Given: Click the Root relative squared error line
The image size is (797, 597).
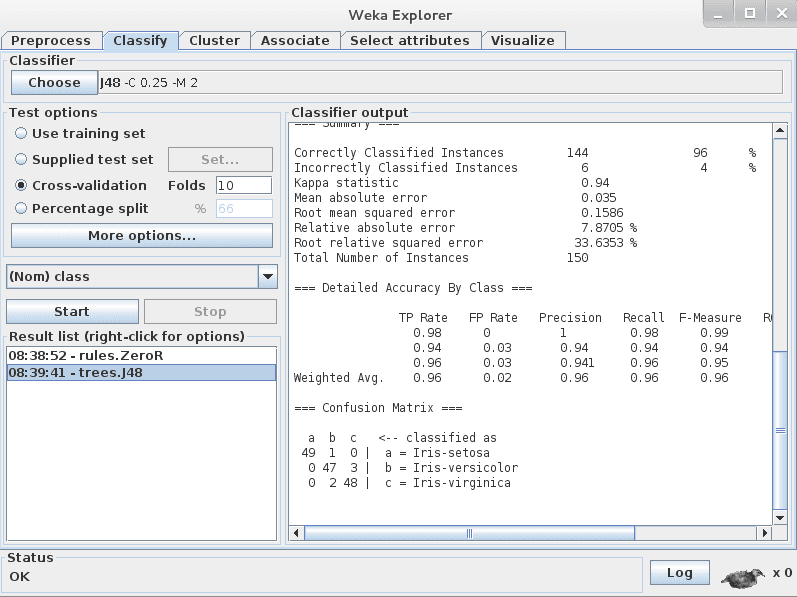Looking at the screenshot, I should pyautogui.click(x=466, y=242).
